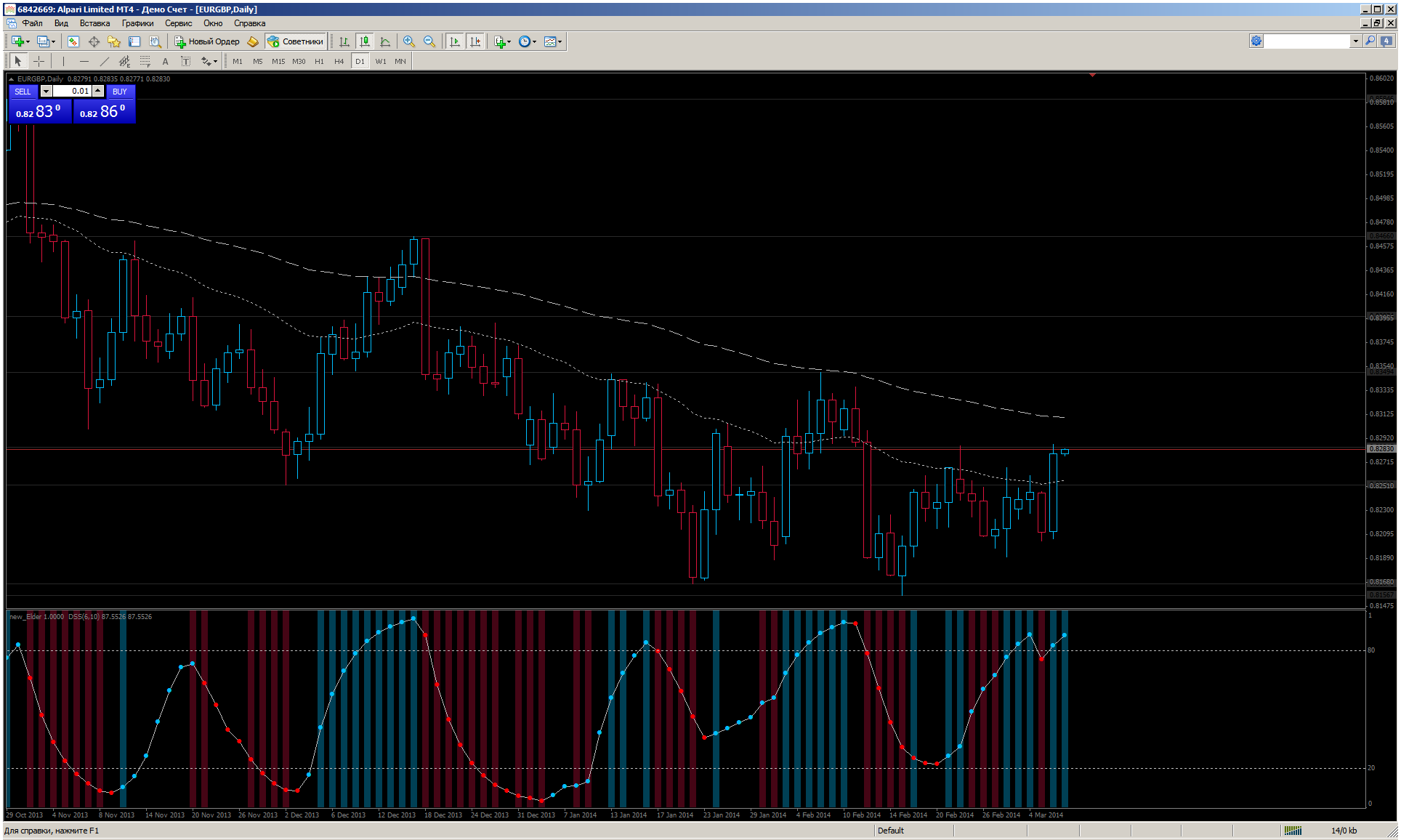This screenshot has height=840, width=1401.
Task: Open the Графики menu
Action: (137, 23)
